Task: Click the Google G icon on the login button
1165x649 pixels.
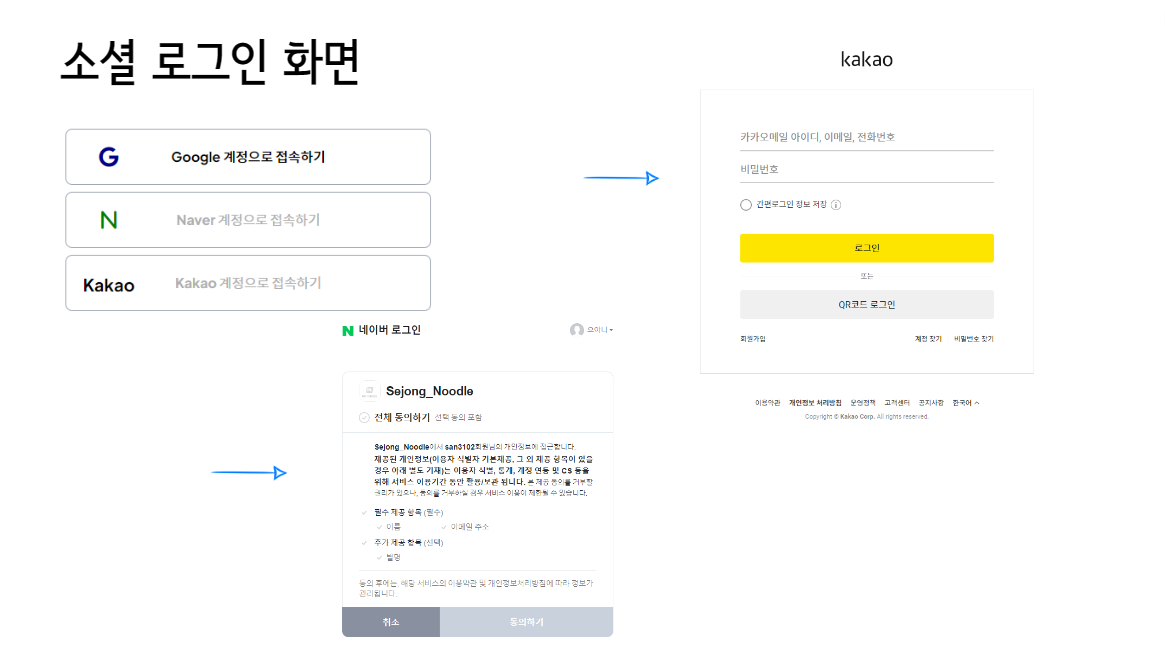Action: (x=110, y=156)
